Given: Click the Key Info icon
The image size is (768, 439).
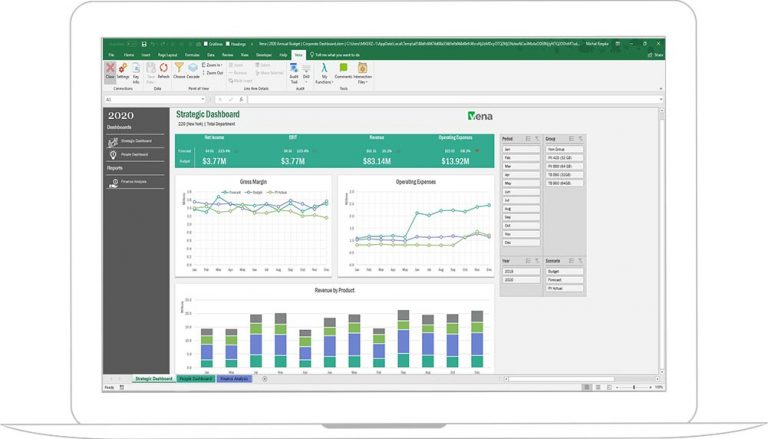Looking at the screenshot, I should tap(136, 68).
